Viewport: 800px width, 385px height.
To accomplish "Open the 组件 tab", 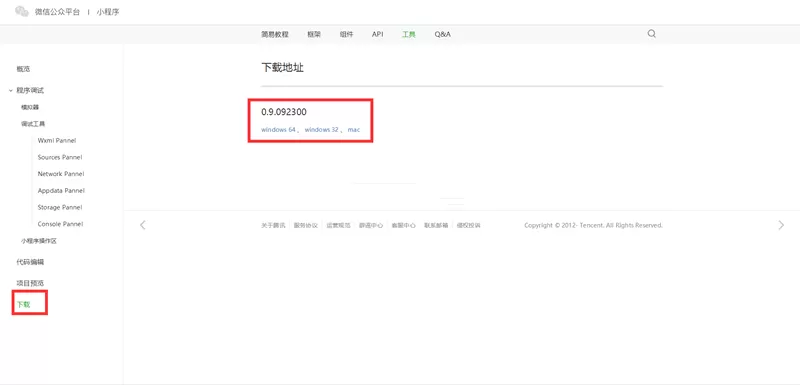I will click(x=346, y=35).
